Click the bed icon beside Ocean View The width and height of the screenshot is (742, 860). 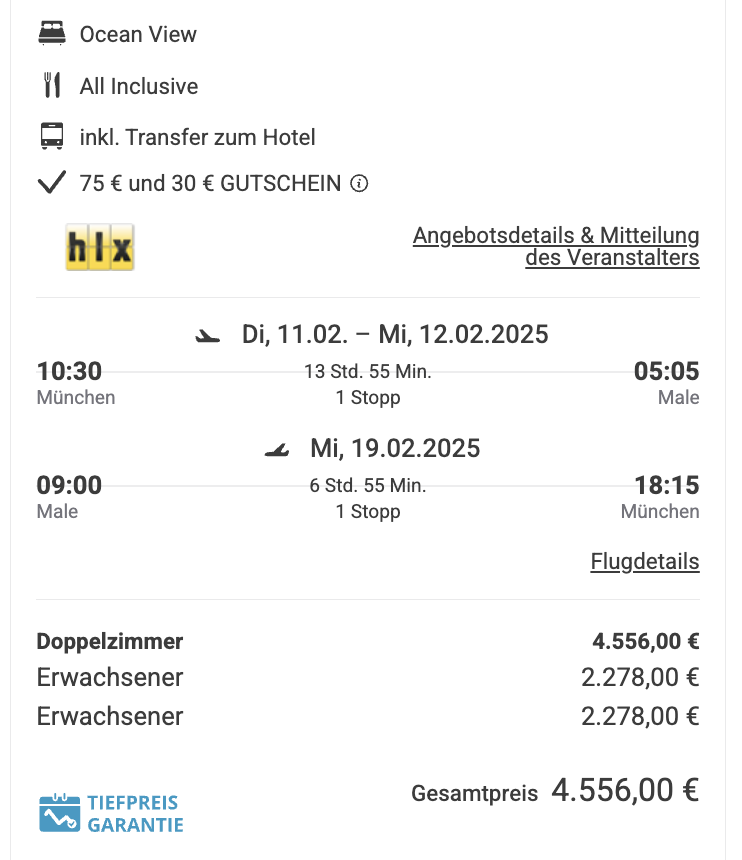[x=52, y=33]
